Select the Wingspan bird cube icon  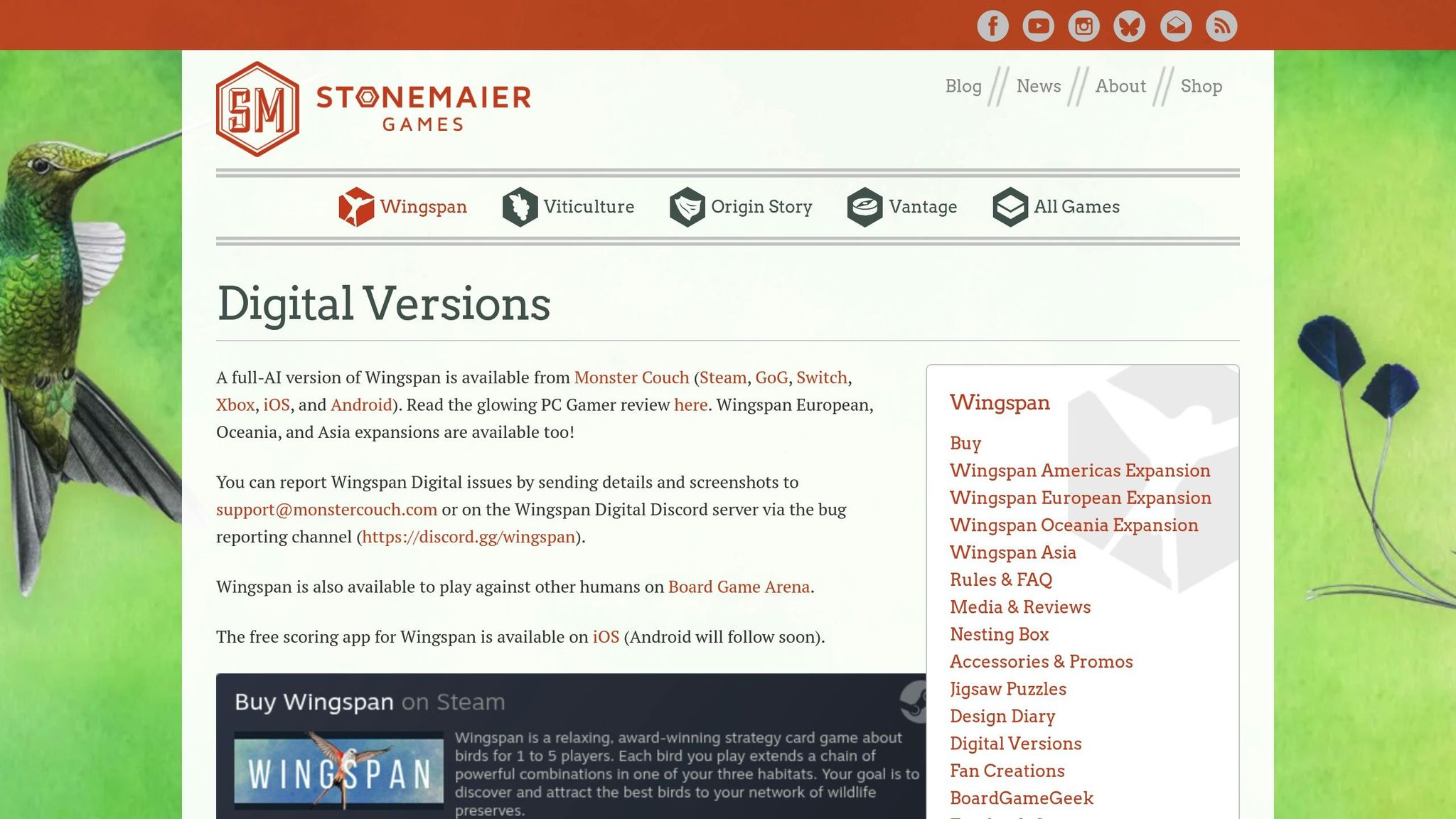coord(355,207)
